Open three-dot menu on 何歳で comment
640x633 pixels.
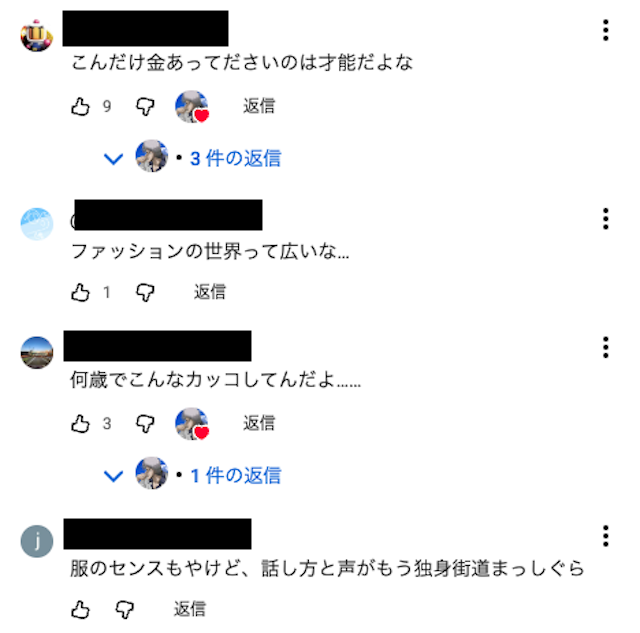(x=606, y=348)
